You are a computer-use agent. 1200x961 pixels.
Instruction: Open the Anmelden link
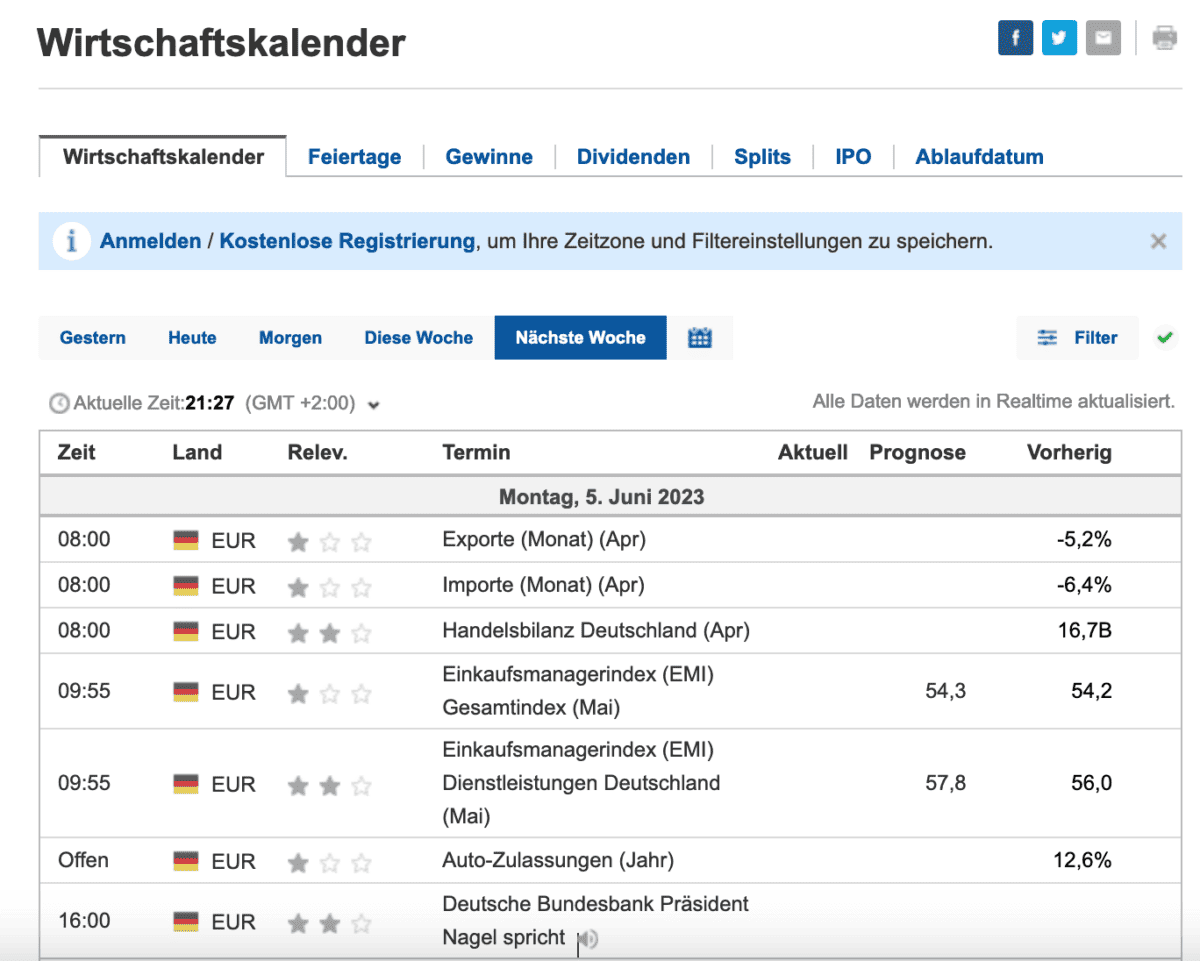point(151,241)
